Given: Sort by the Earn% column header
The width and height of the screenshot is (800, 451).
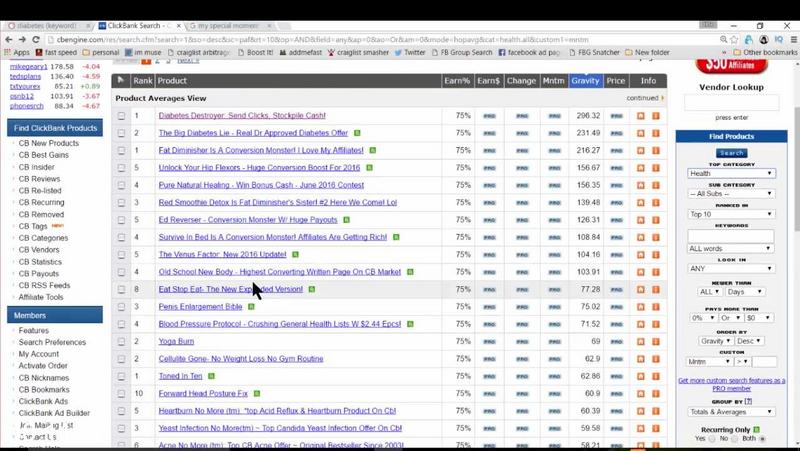Looking at the screenshot, I should (x=457, y=81).
